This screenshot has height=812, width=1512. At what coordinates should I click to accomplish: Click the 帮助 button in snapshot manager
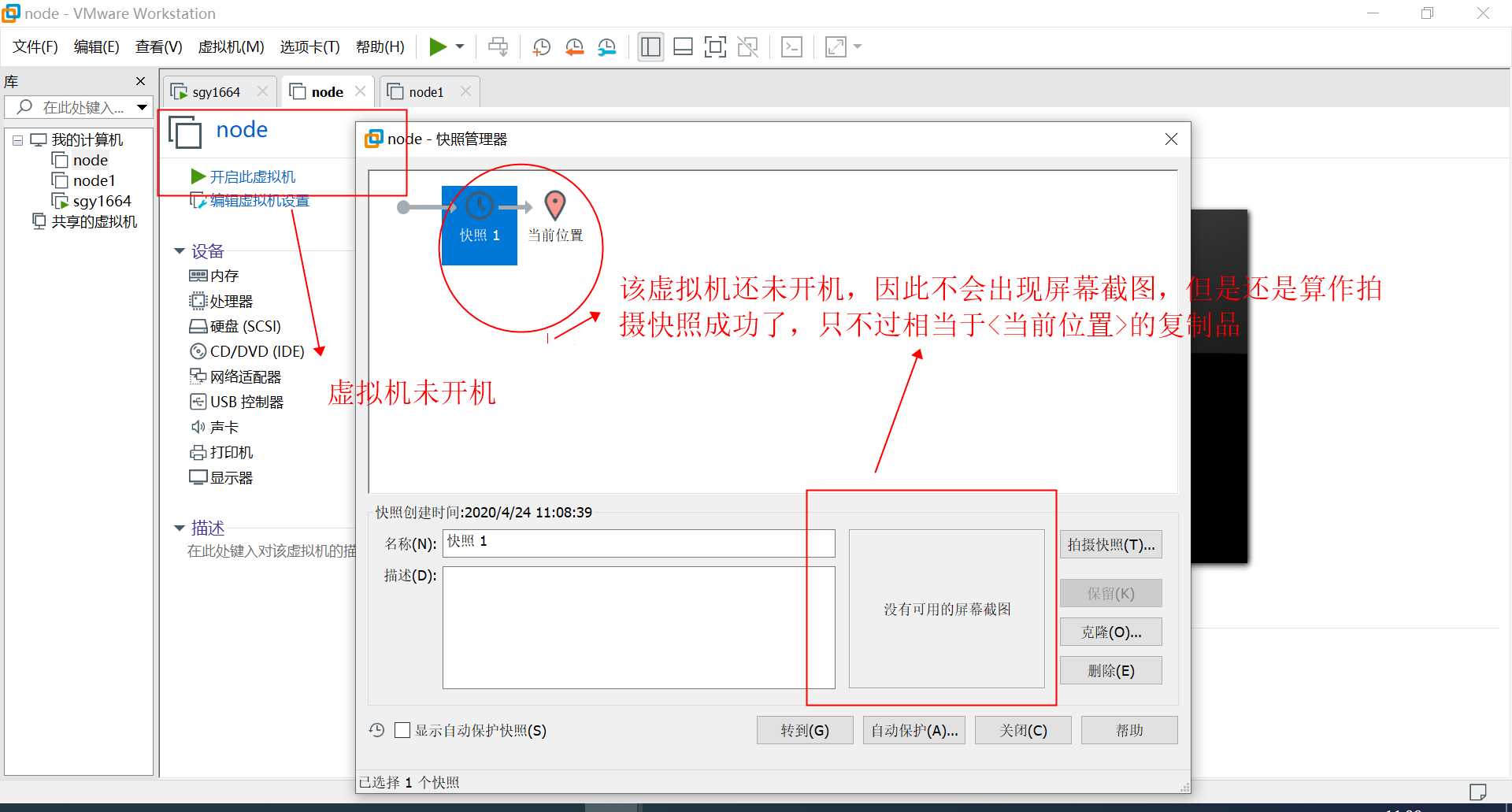coord(1129,730)
